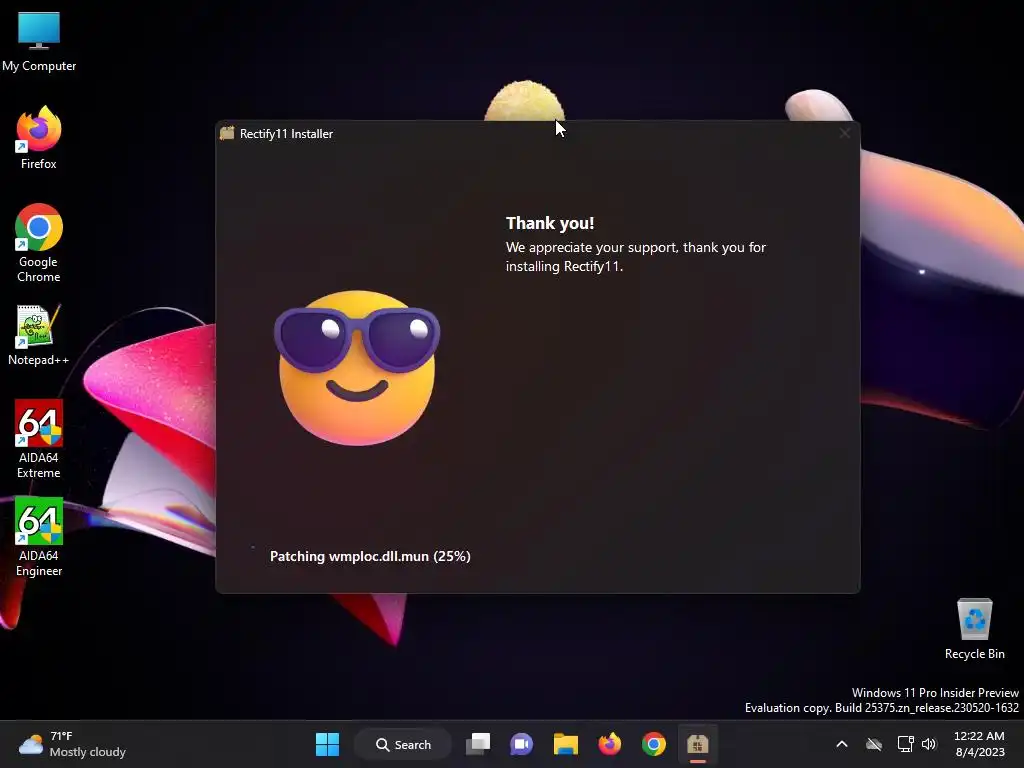Open the Windows Start menu
The height and width of the screenshot is (768, 1024).
pyautogui.click(x=327, y=744)
